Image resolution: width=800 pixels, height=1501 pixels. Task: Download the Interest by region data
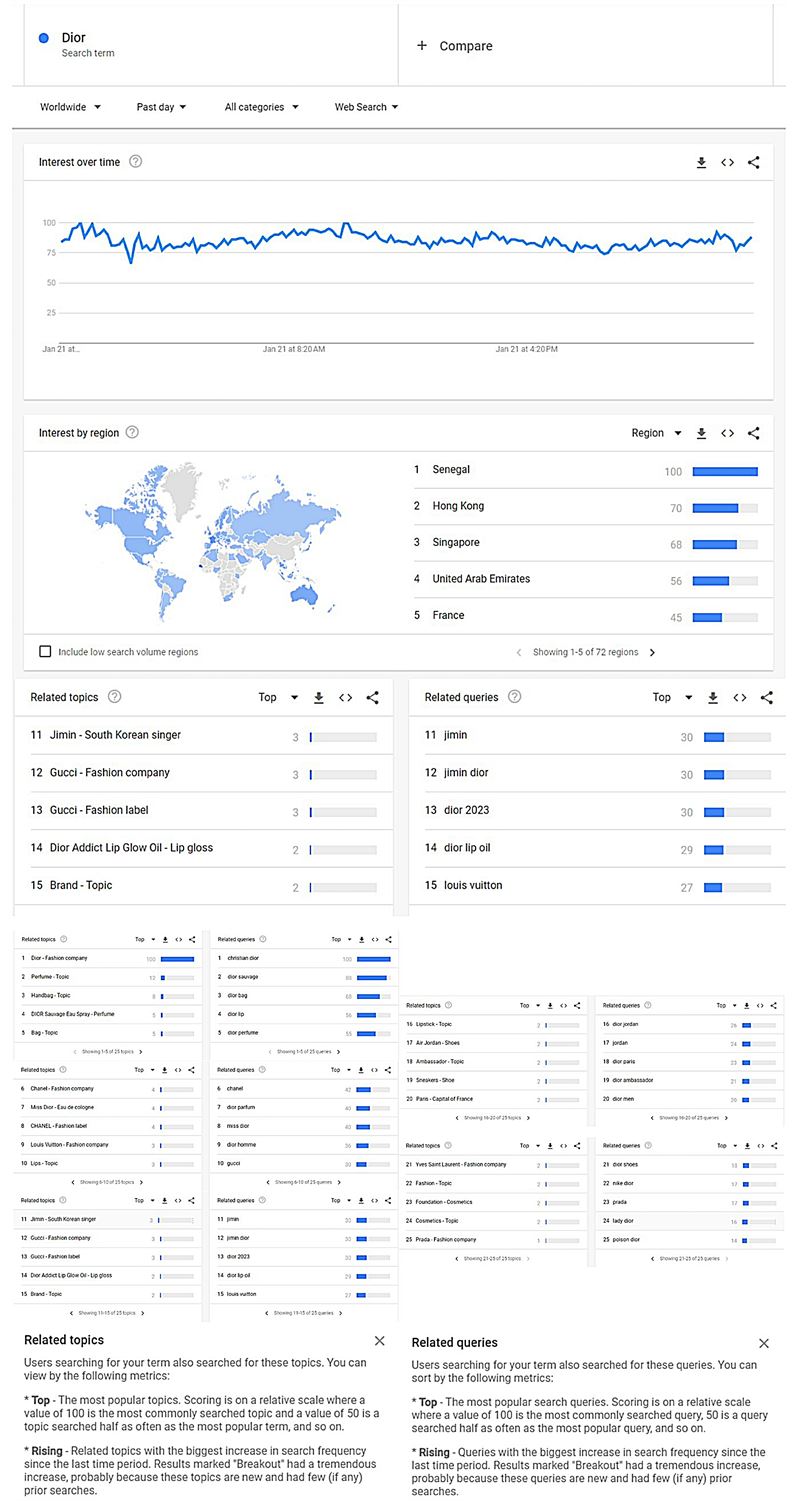tap(701, 433)
